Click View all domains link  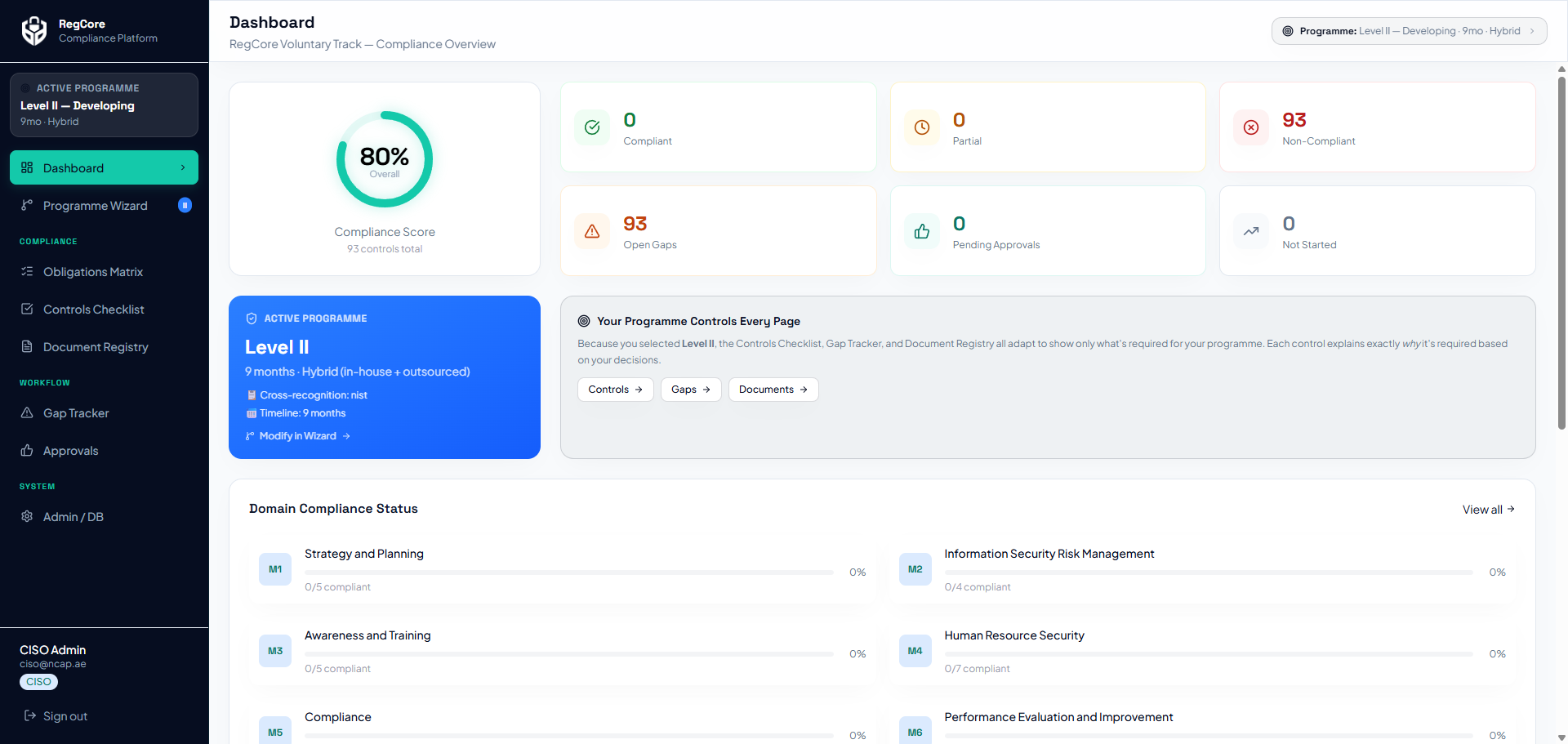1489,510
